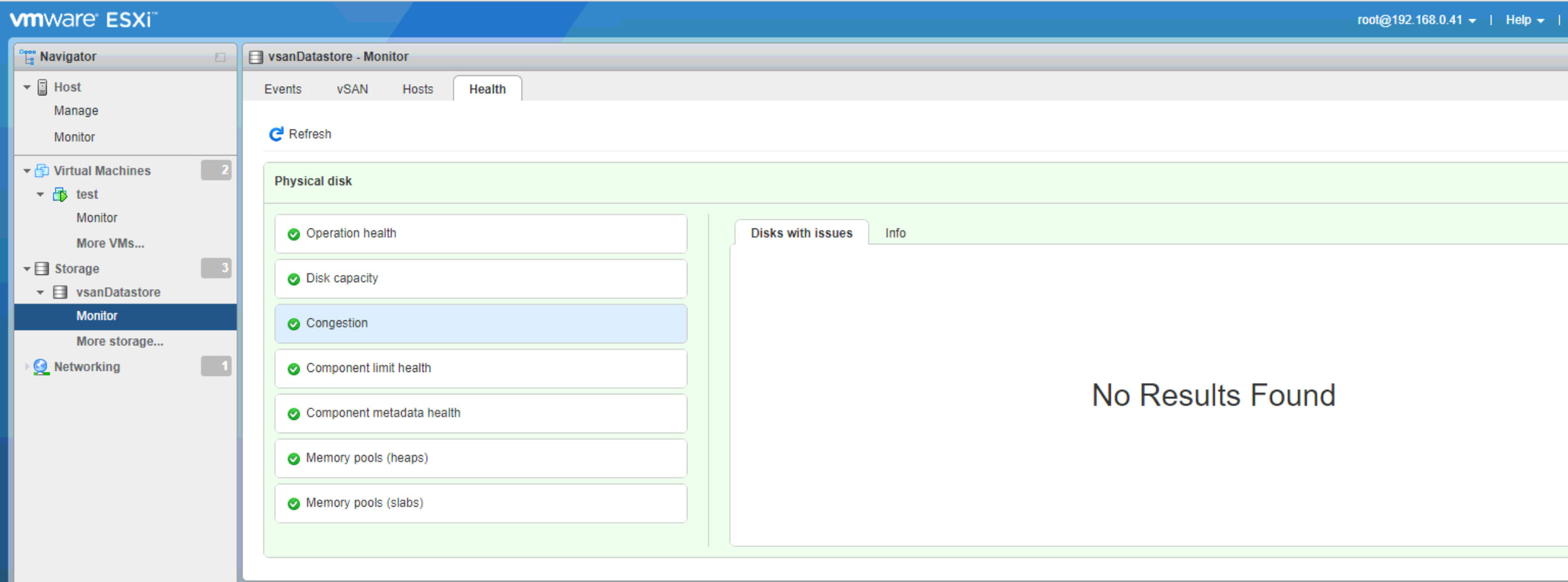Select the Operation health test row
This screenshot has height=582, width=1568.
tap(481, 234)
